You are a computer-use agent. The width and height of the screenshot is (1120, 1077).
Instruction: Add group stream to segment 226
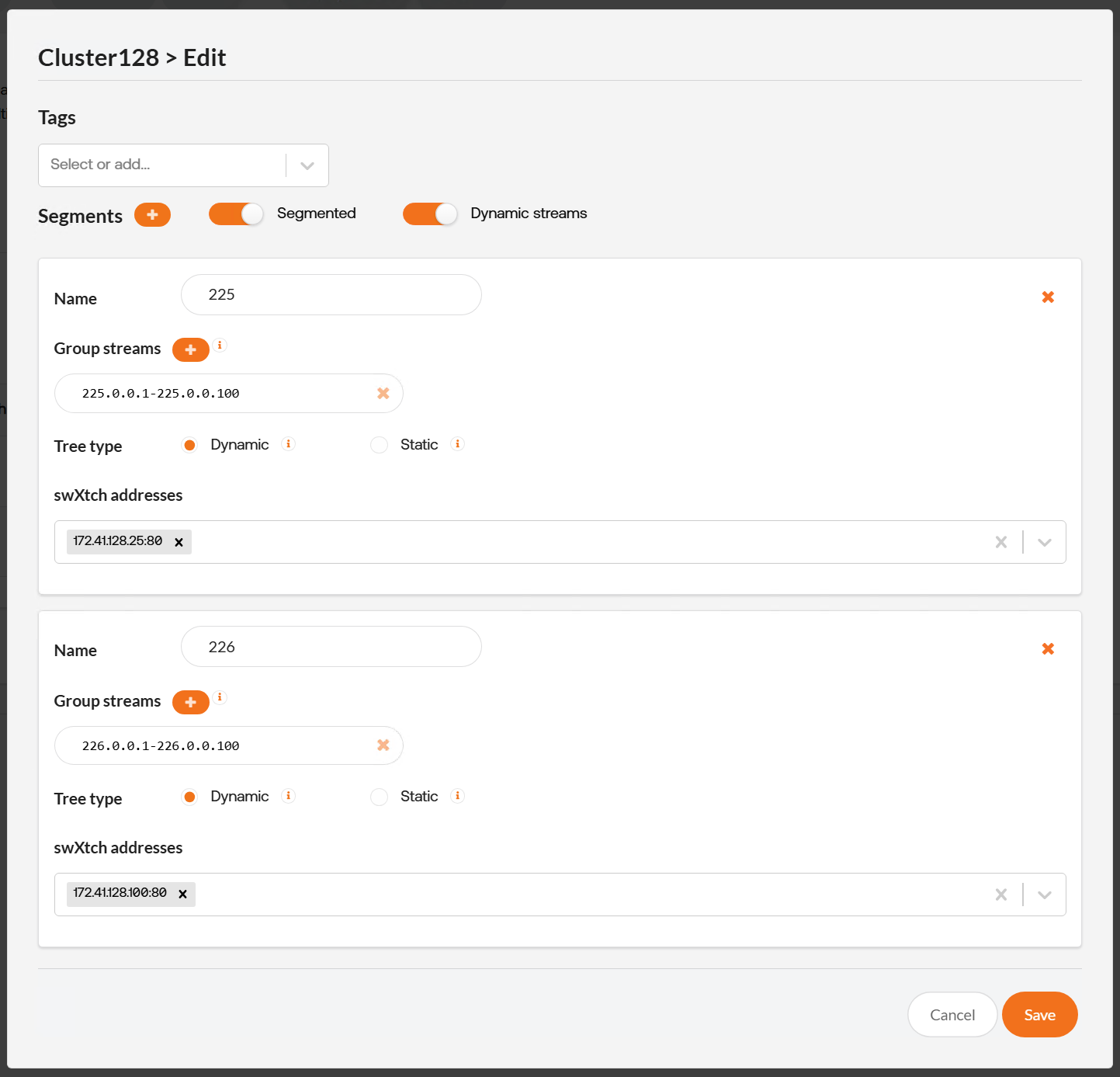tap(190, 702)
